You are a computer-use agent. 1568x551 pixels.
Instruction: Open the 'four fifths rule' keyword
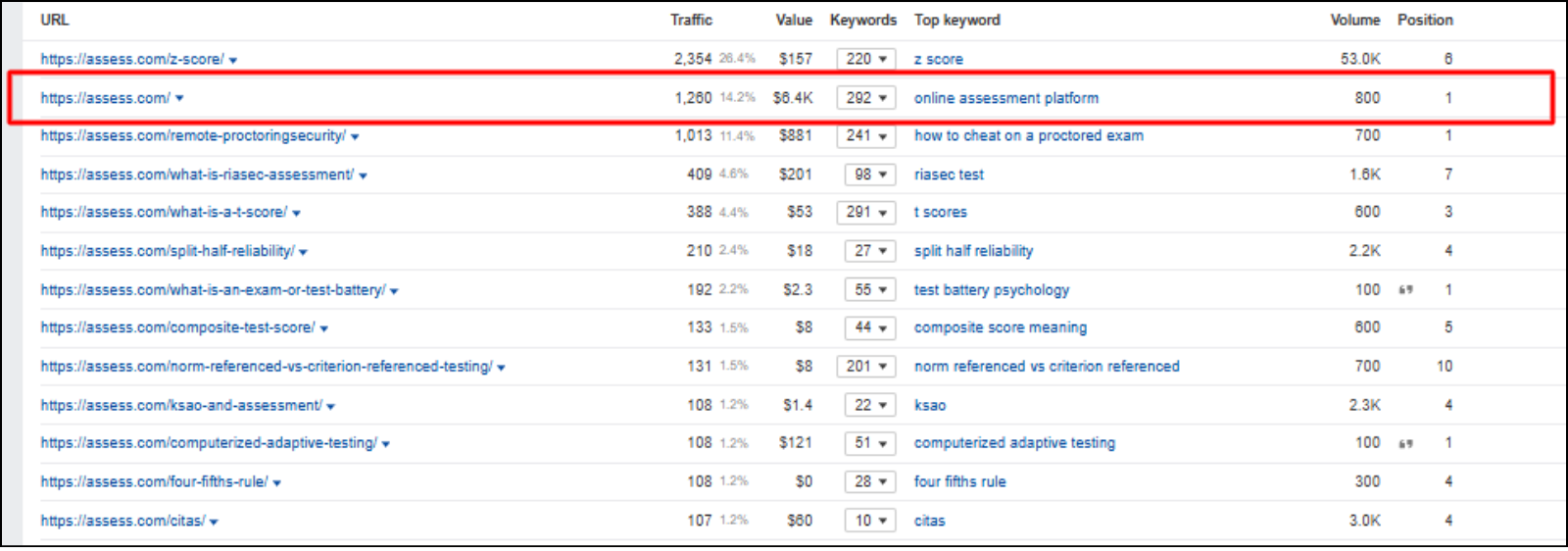pos(960,481)
